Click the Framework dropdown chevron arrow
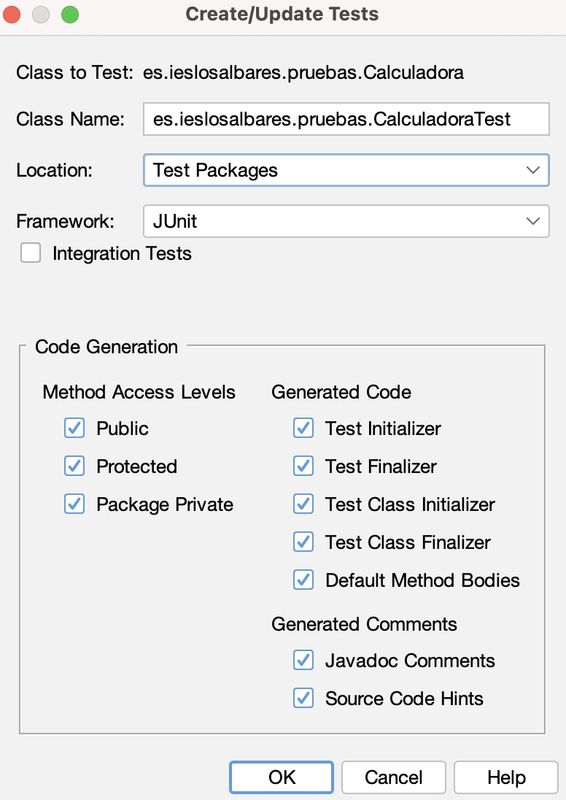Viewport: 566px width, 800px height. coord(533,221)
